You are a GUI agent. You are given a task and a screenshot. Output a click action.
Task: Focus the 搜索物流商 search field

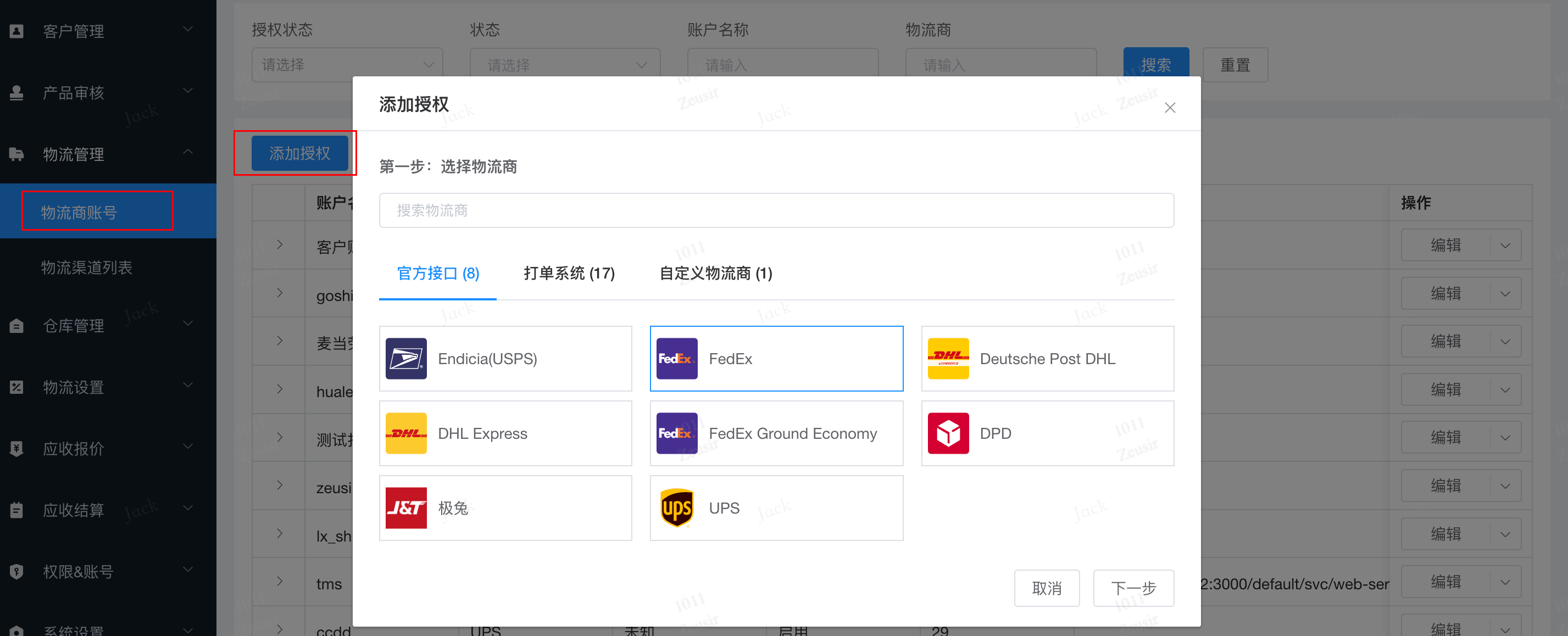(x=776, y=210)
